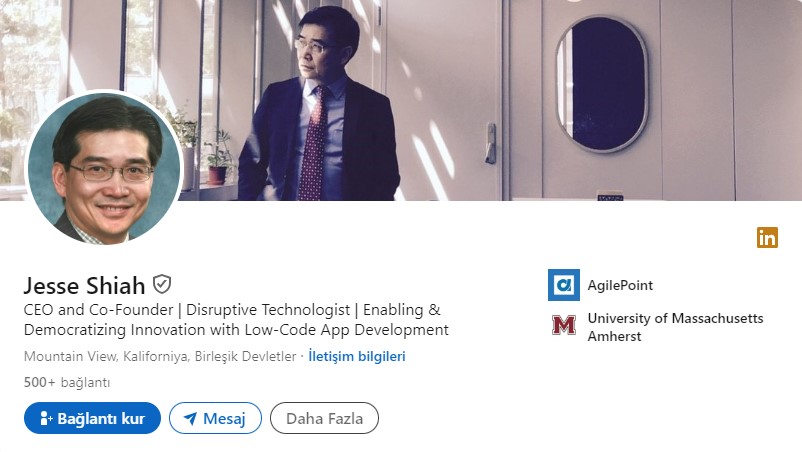This screenshot has width=802, height=452.
Task: Open the AgilePoint company page link
Action: coord(620,285)
